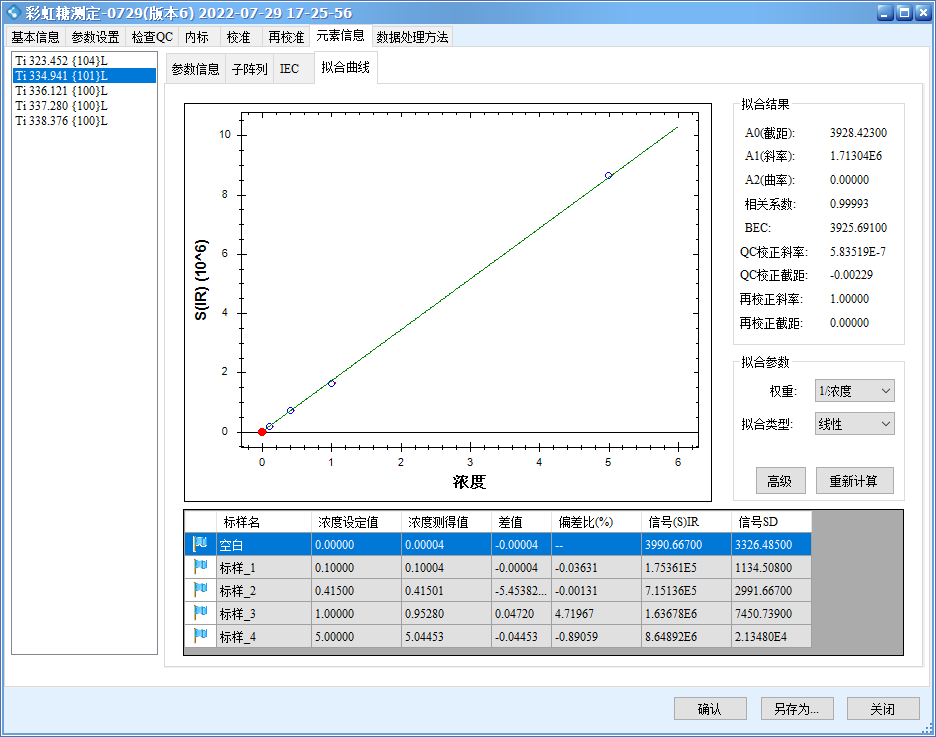Expand fit type options via combo box arrow
Image resolution: width=936 pixels, height=737 pixels.
(x=884, y=423)
